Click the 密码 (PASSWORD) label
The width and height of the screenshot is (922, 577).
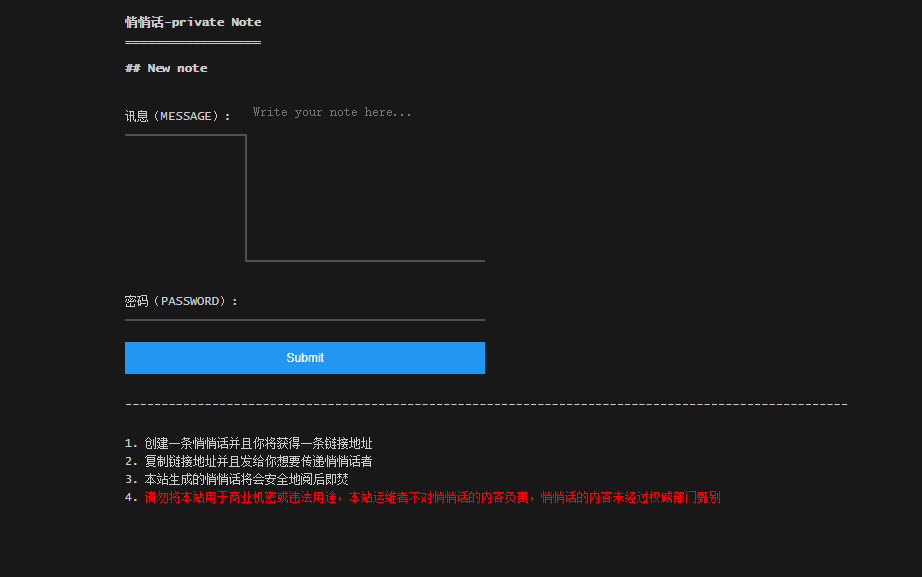coord(181,301)
